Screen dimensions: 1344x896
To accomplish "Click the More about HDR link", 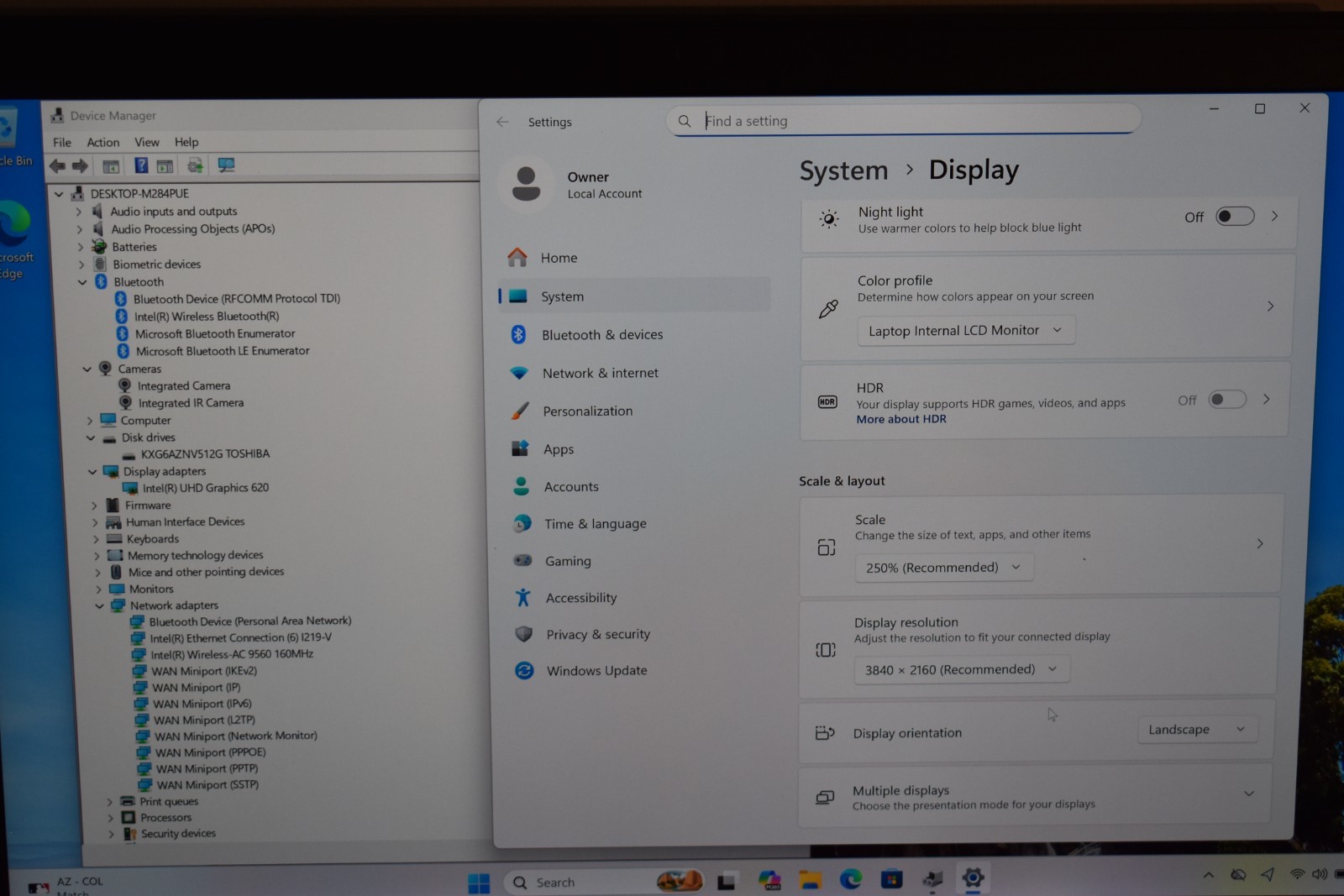I will [x=901, y=419].
